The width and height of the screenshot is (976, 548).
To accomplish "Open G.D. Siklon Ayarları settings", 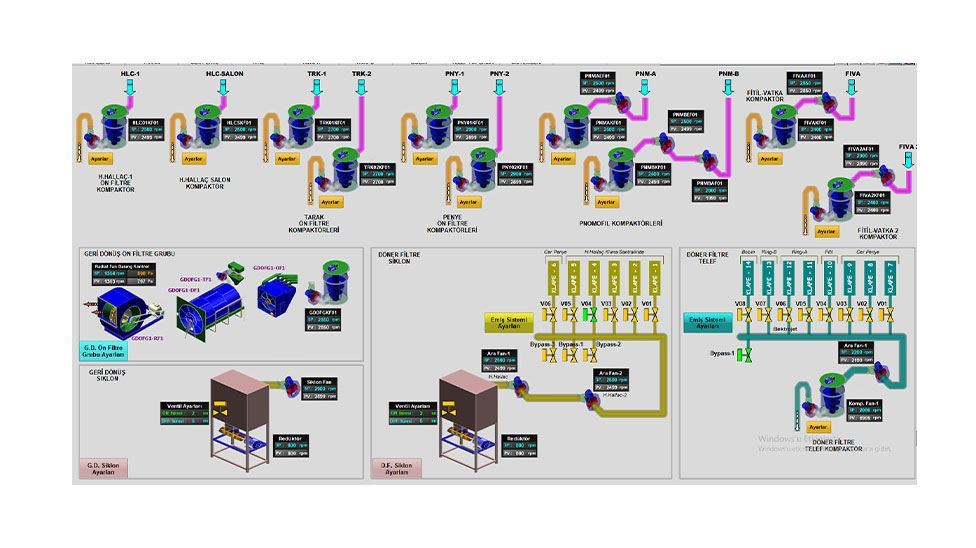I will point(104,467).
